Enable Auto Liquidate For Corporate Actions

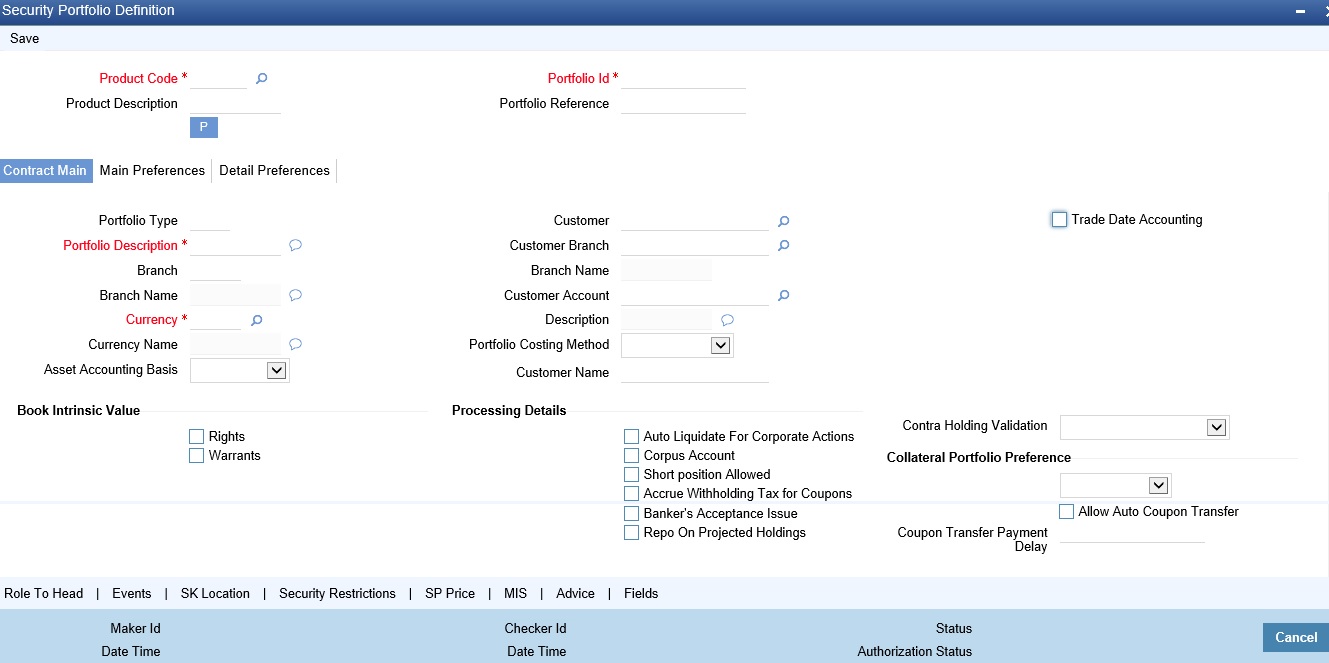[x=631, y=437]
